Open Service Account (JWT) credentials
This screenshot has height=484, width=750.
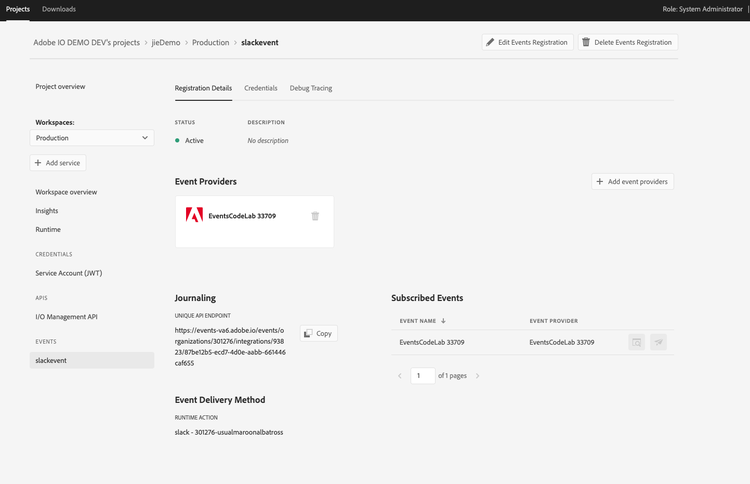76,273
